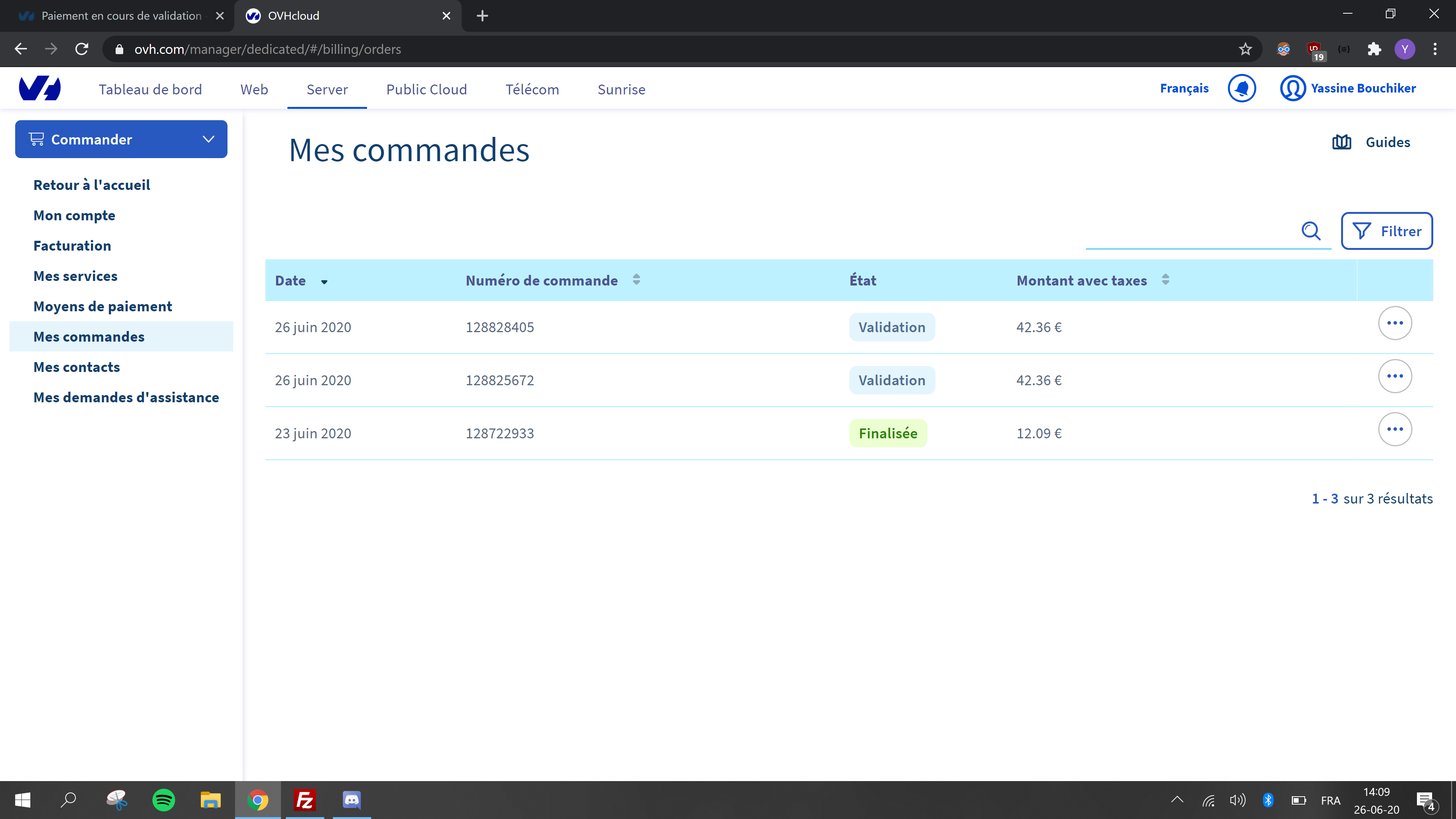Viewport: 1456px width, 819px height.
Task: Click the Finalisée status badge
Action: [x=888, y=433]
